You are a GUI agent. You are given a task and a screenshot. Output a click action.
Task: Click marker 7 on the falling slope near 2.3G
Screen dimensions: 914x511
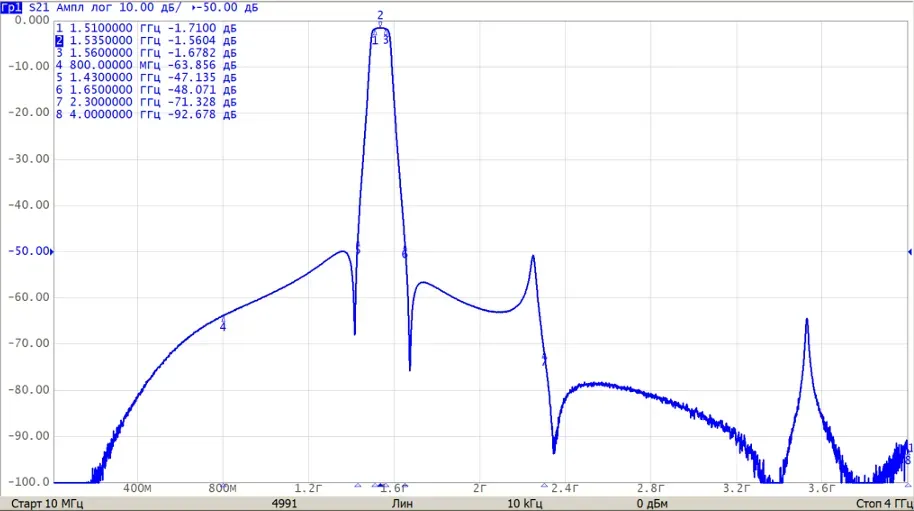[x=544, y=360]
